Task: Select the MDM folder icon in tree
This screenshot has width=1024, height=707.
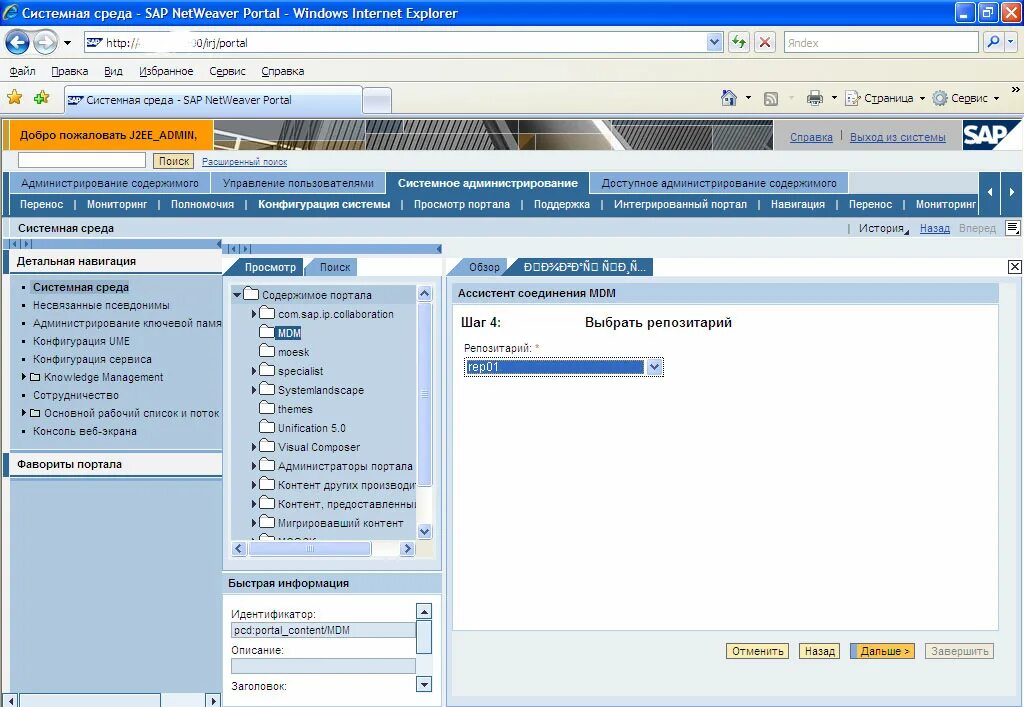Action: point(266,332)
